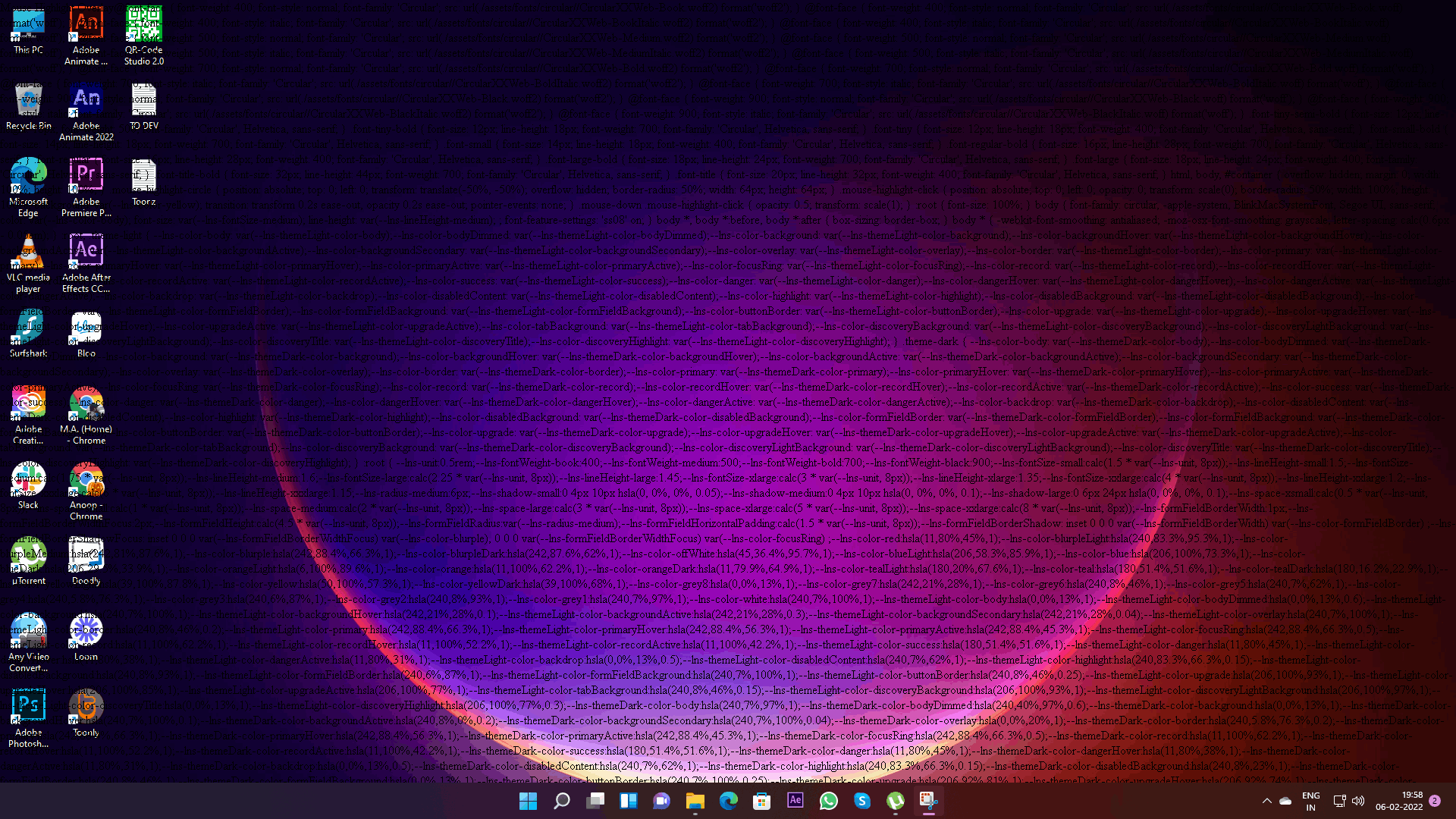
Task: Open uTorrent taskbar icon
Action: tap(896, 801)
